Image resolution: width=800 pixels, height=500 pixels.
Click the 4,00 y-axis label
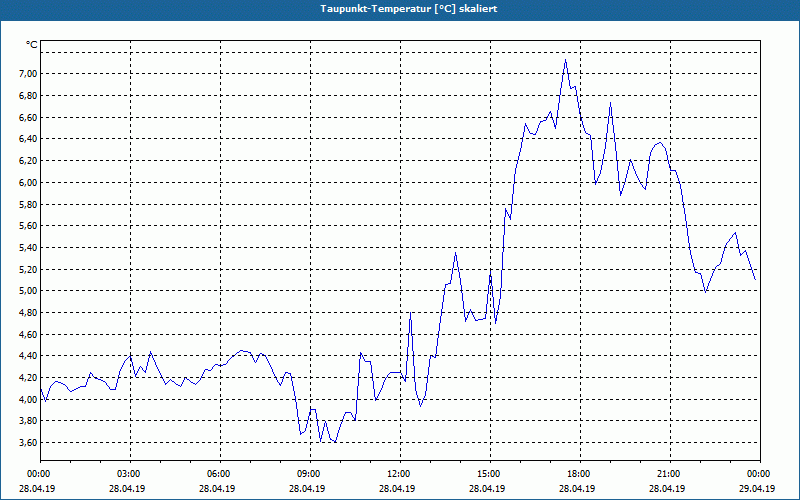pyautogui.click(x=29, y=399)
